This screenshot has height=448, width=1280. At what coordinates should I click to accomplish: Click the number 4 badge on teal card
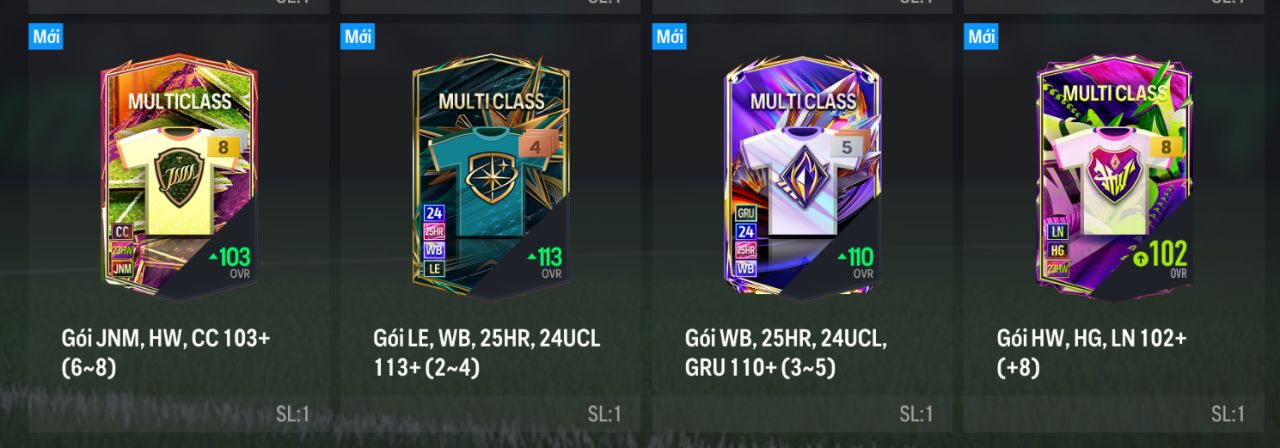click(x=536, y=148)
